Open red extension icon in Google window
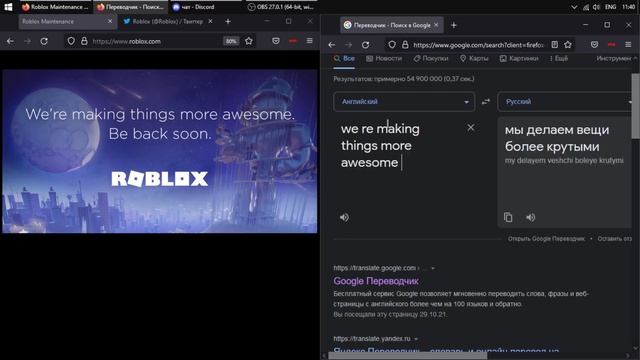The height and width of the screenshot is (360, 640). (611, 45)
